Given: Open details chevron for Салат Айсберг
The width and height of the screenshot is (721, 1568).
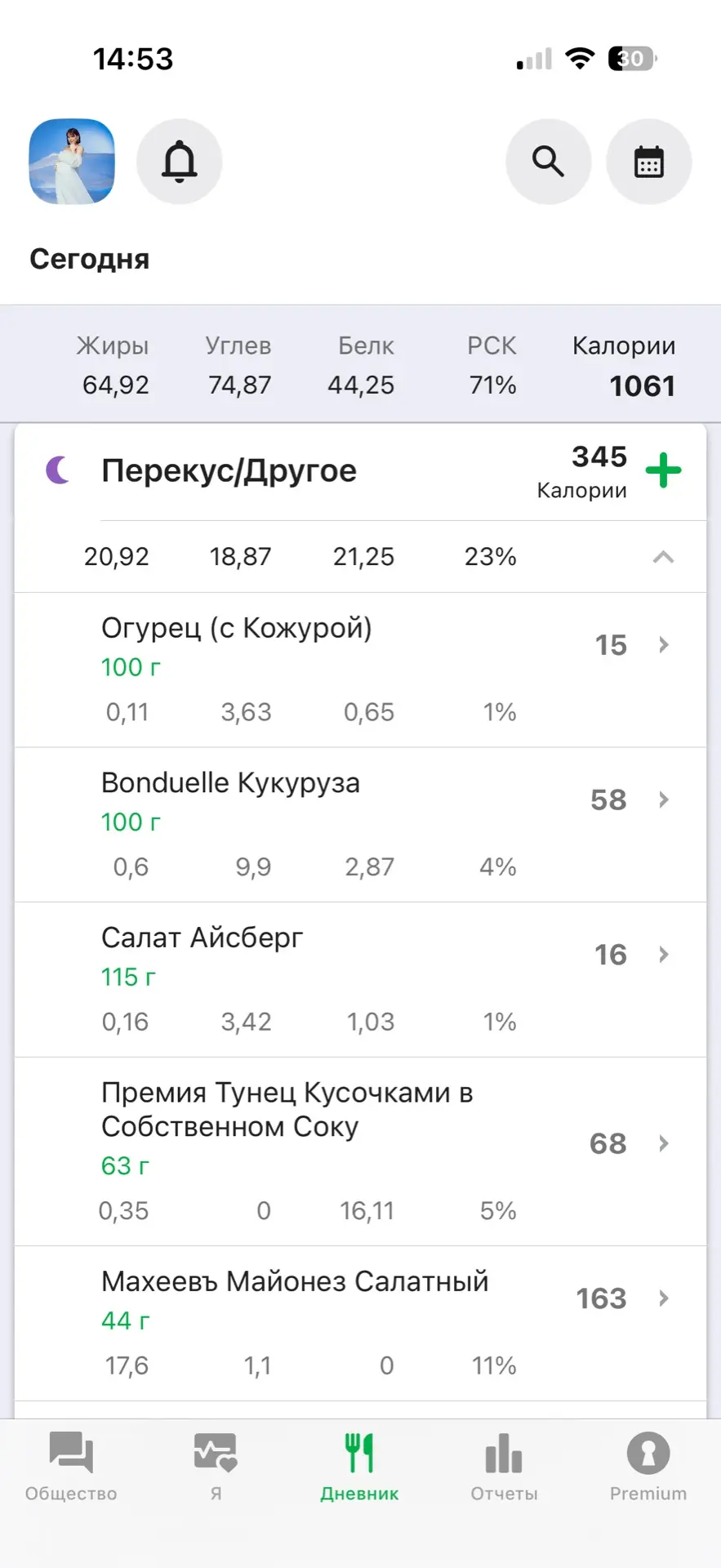Looking at the screenshot, I should click(x=663, y=955).
